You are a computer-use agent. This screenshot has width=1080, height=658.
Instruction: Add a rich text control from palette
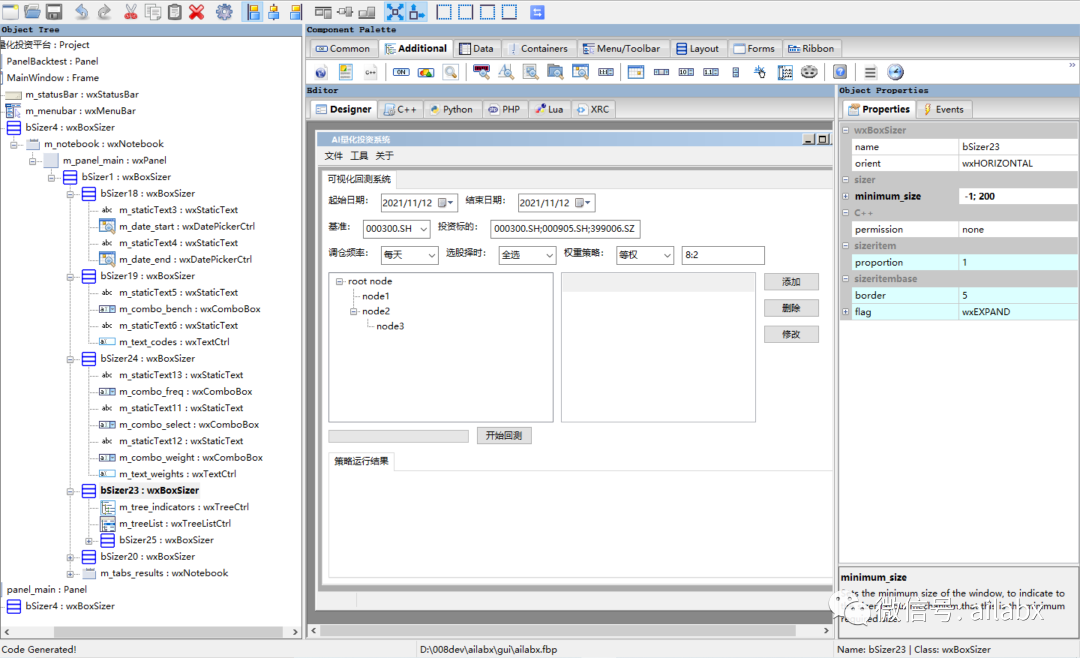click(346, 72)
